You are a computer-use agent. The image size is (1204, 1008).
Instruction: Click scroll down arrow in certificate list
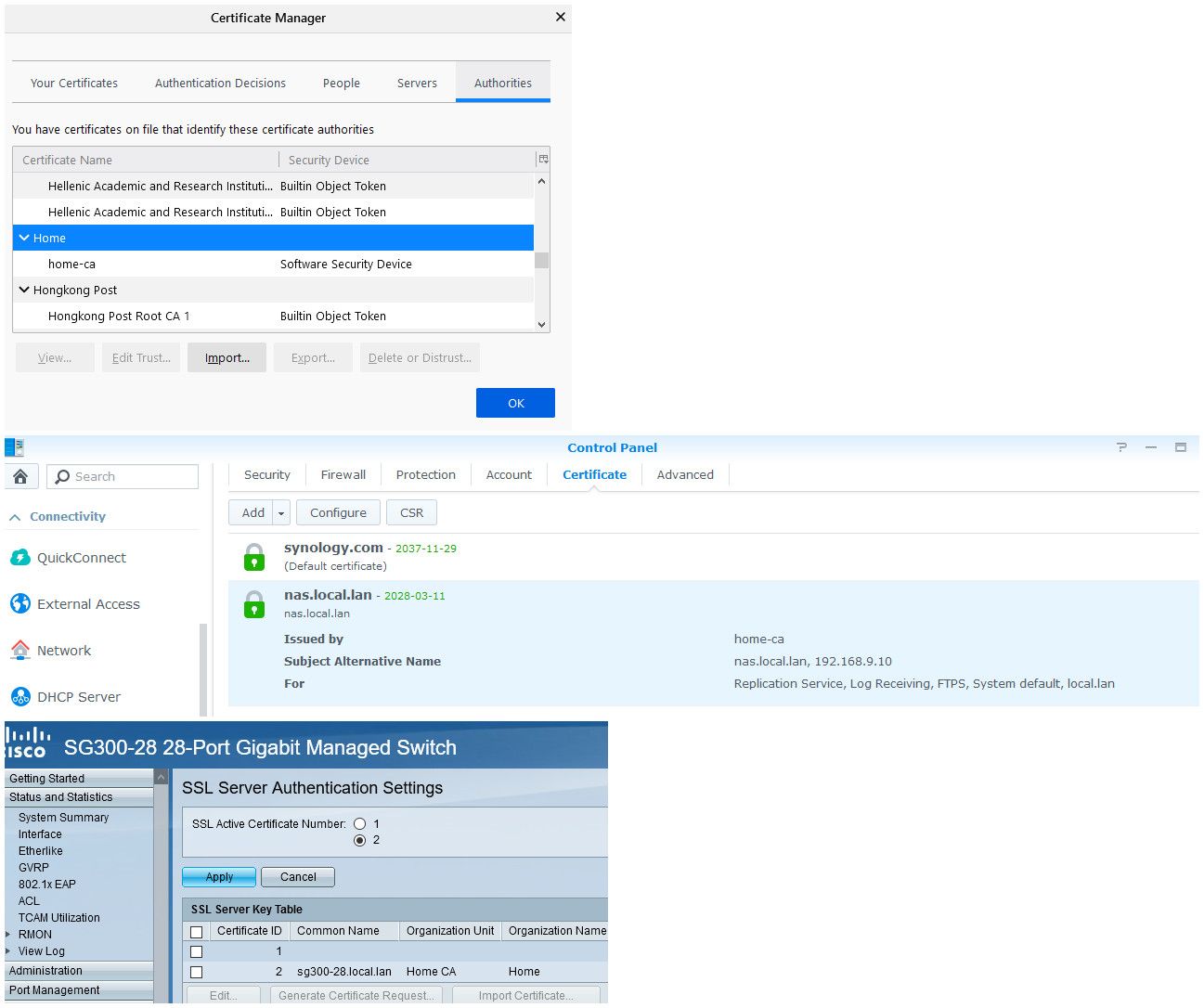click(x=542, y=325)
